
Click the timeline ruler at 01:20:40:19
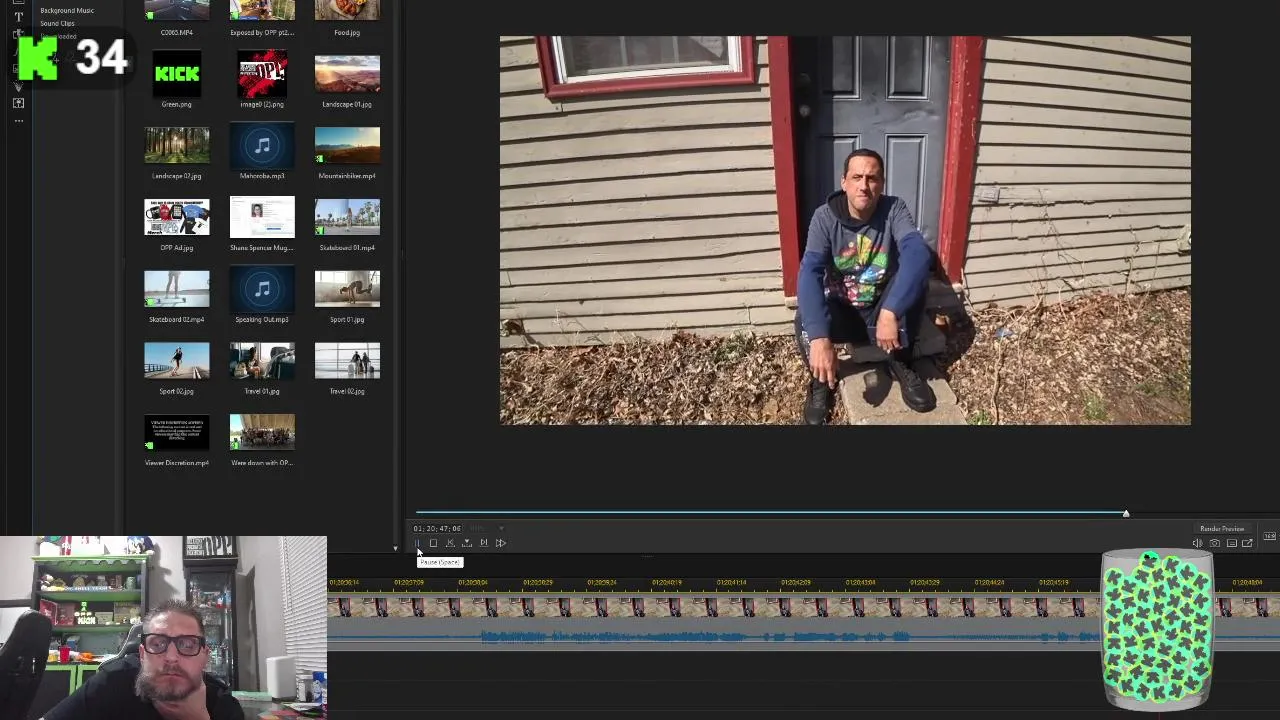pyautogui.click(x=667, y=582)
